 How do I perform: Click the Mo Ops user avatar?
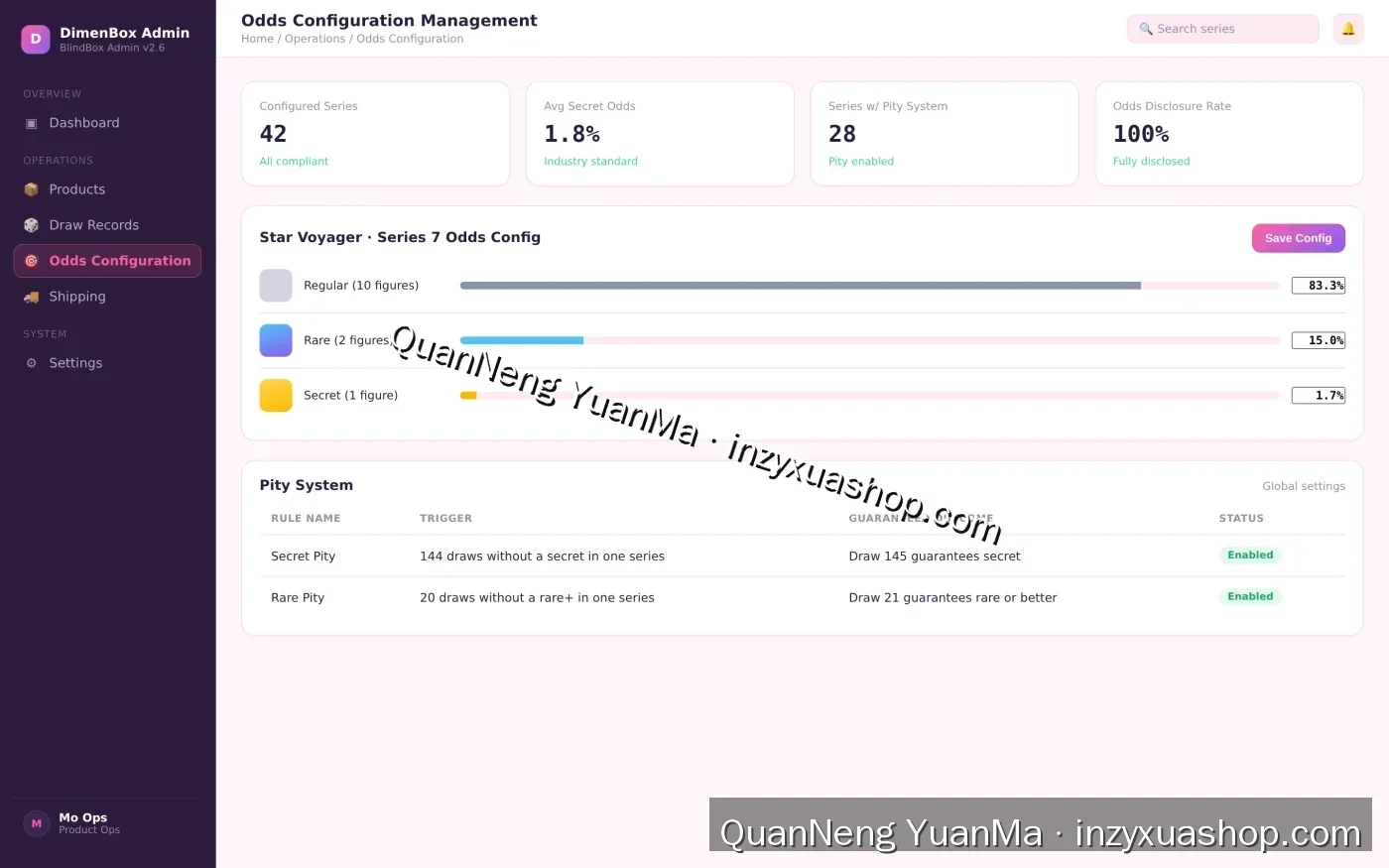37,823
